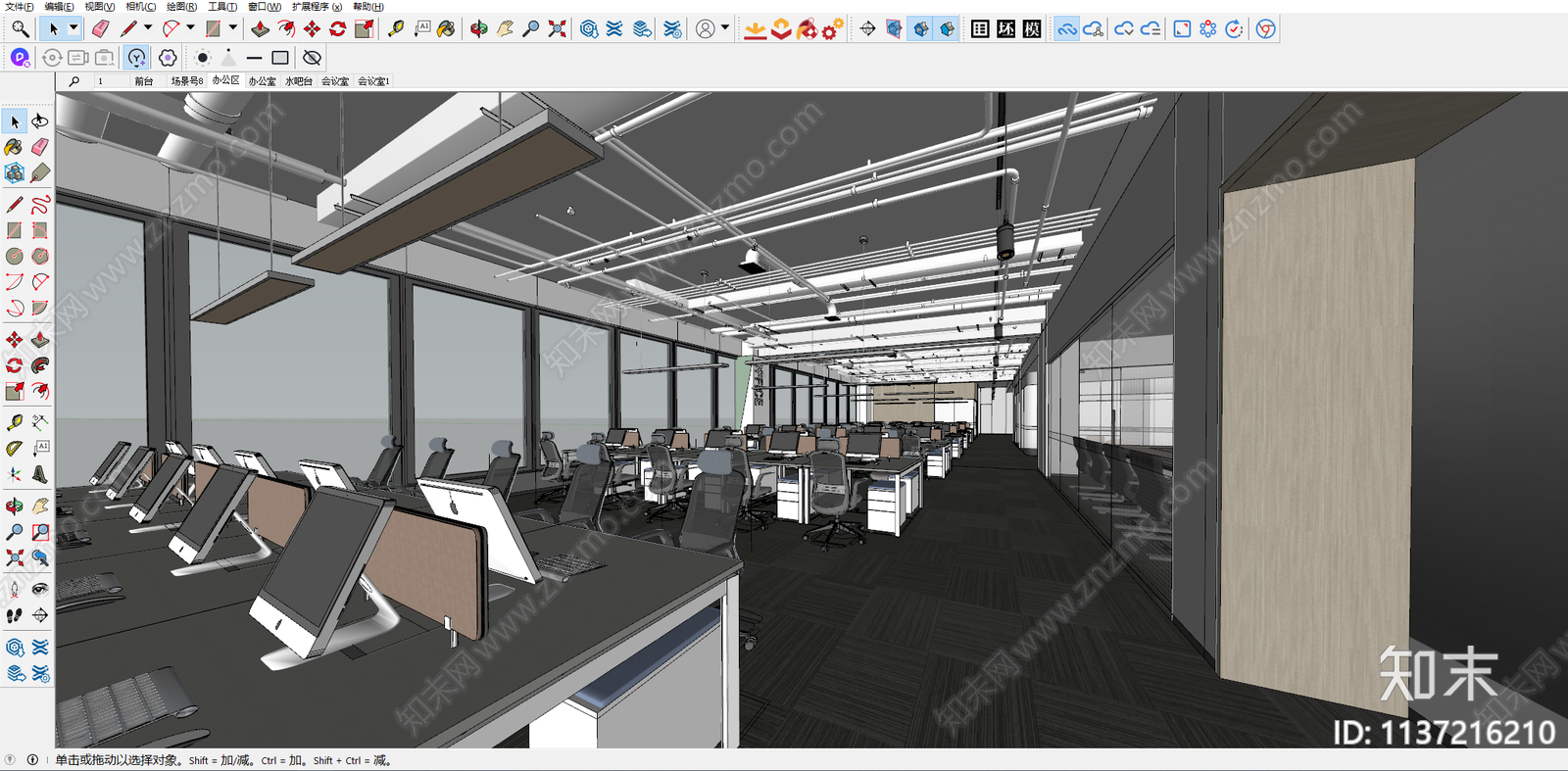Switch to the 前台 scene tab
The image size is (1568, 771).
[144, 81]
